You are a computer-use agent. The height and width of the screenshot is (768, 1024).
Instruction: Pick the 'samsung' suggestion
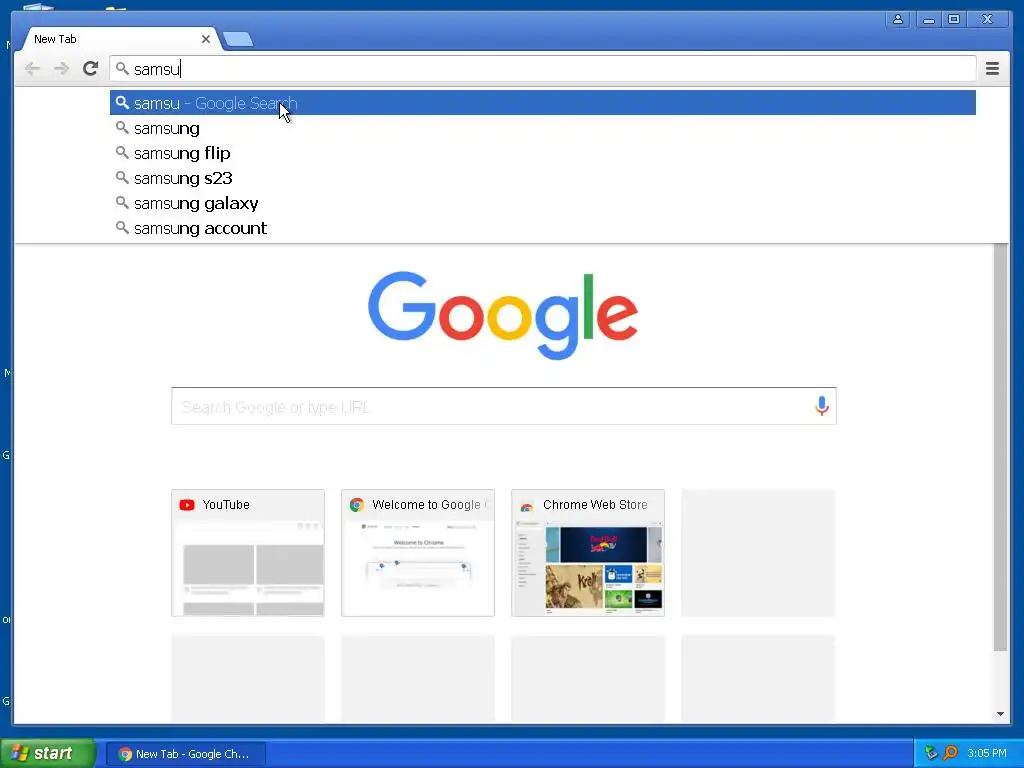542,128
